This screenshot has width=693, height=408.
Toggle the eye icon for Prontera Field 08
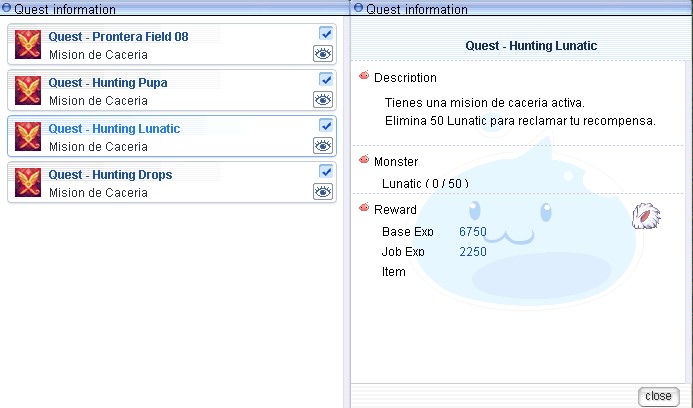point(323,54)
